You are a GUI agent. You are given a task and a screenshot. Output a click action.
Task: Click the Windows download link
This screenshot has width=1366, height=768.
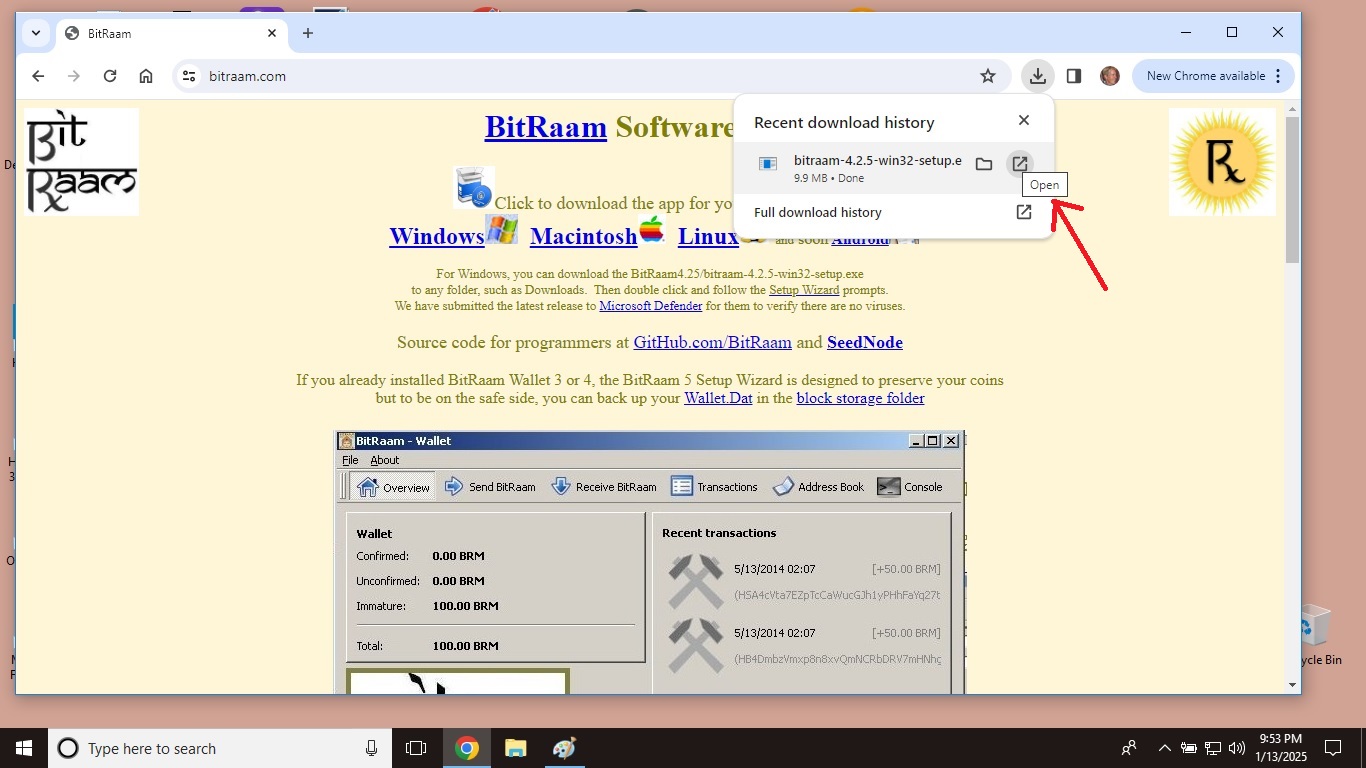[437, 237]
